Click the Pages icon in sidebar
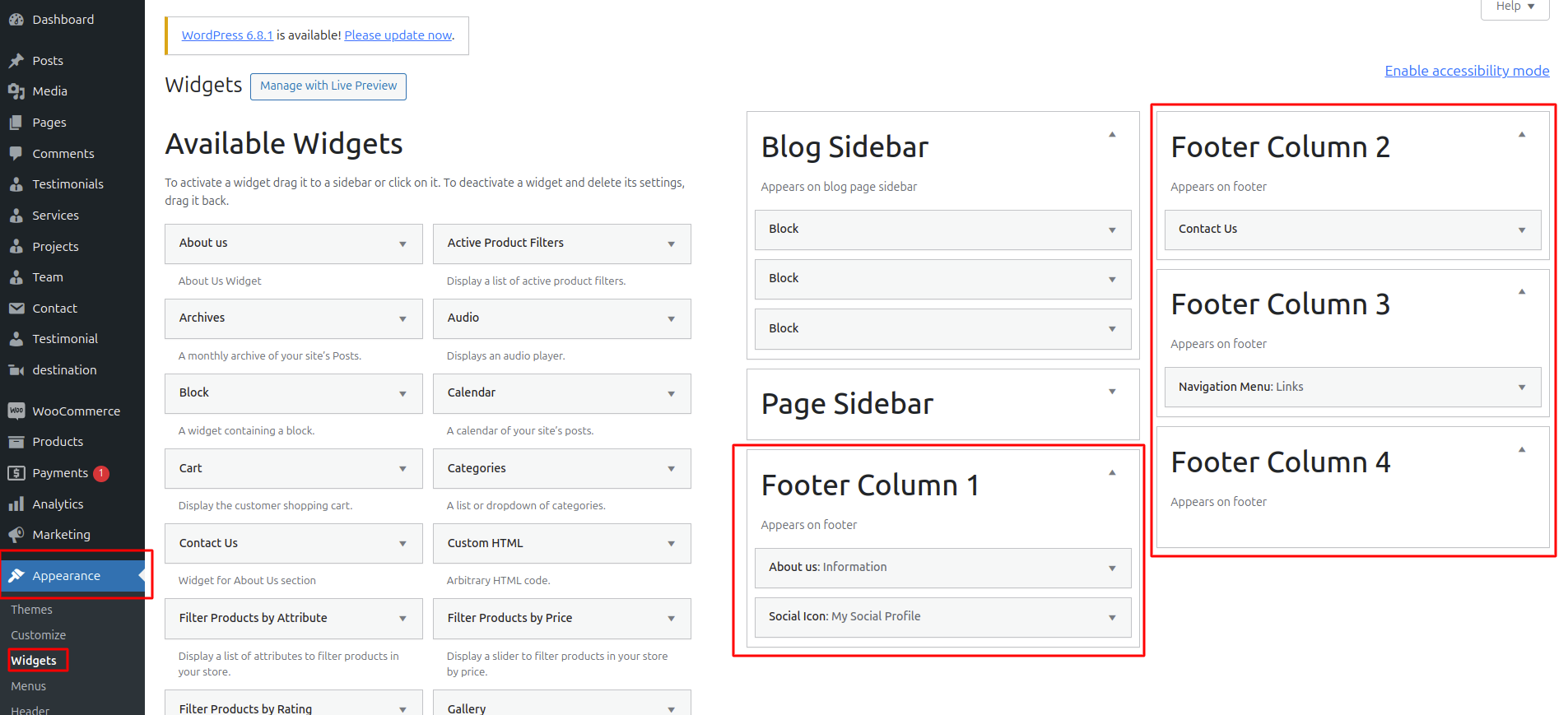Screen dimensions: 1568x715 click(16, 123)
